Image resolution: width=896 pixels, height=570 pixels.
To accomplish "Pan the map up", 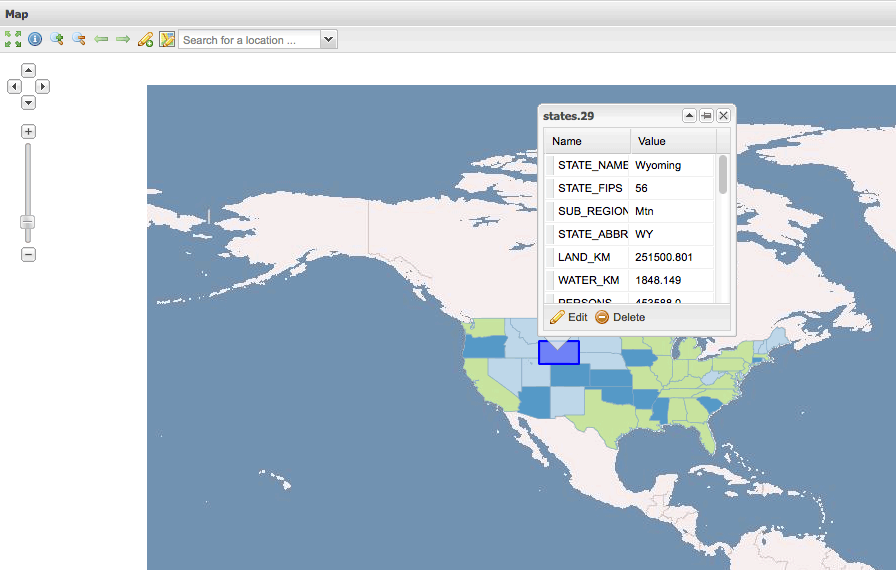I will point(28,71).
